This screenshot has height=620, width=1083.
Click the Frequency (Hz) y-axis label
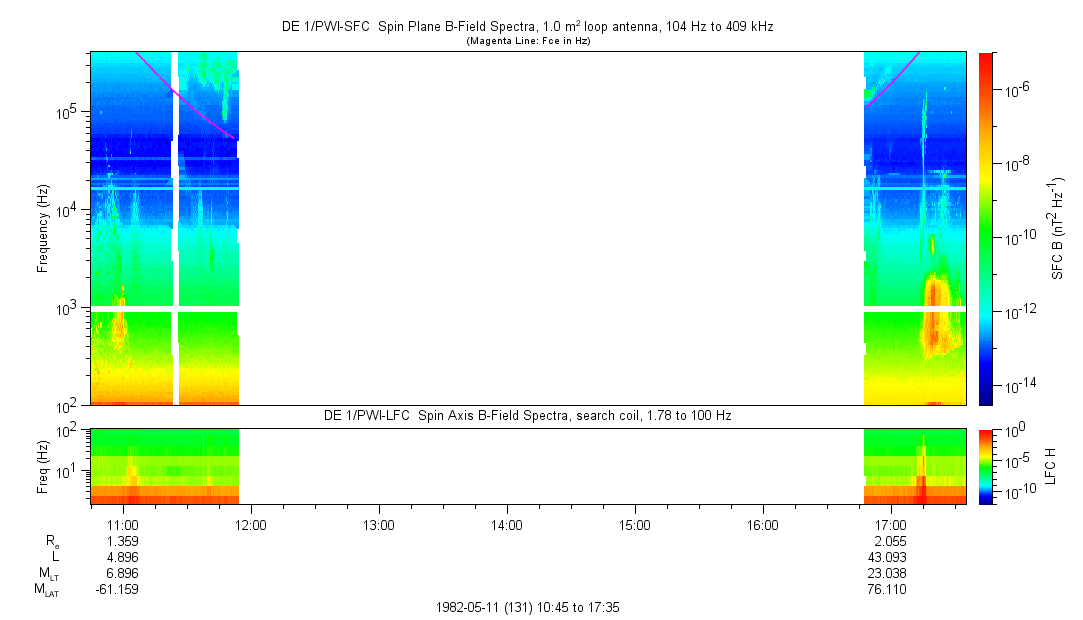(44, 228)
